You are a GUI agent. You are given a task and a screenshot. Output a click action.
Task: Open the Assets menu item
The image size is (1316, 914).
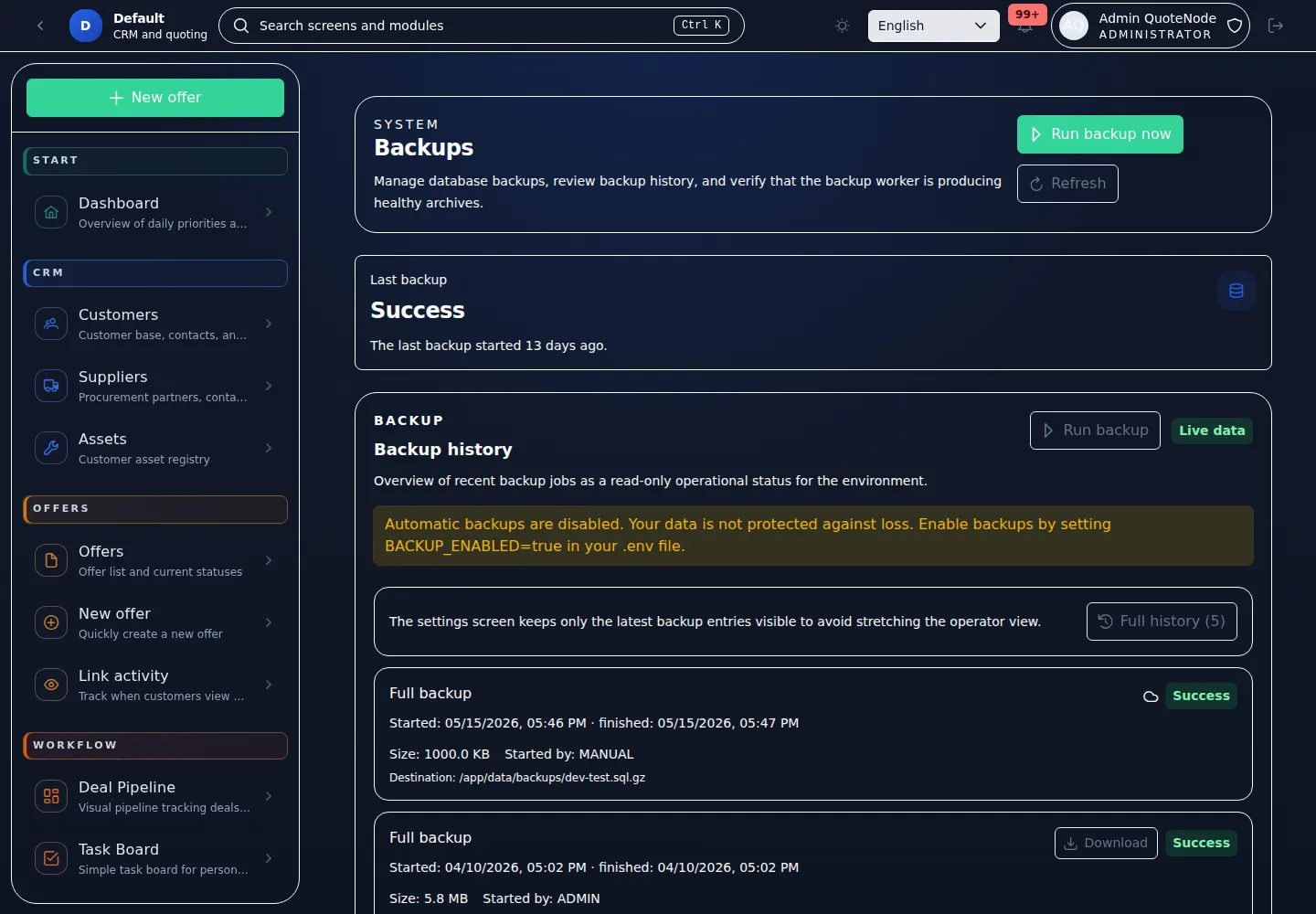click(155, 448)
